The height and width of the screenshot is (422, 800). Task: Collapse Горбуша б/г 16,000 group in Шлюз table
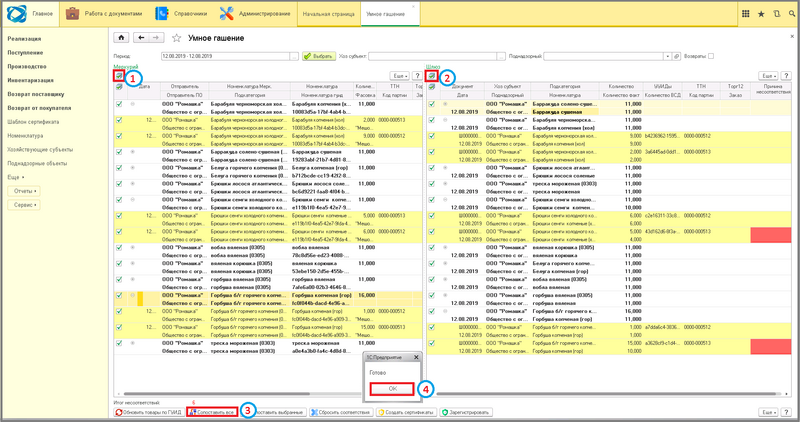pos(445,311)
